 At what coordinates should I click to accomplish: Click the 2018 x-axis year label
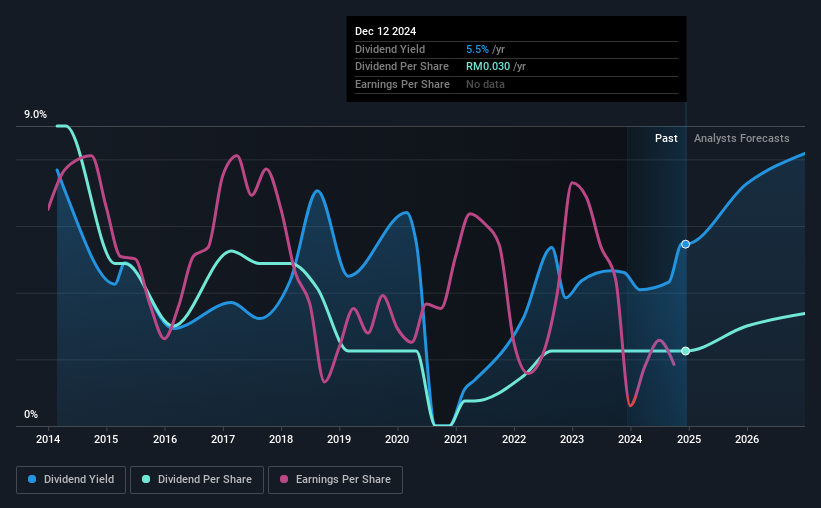tap(281, 439)
